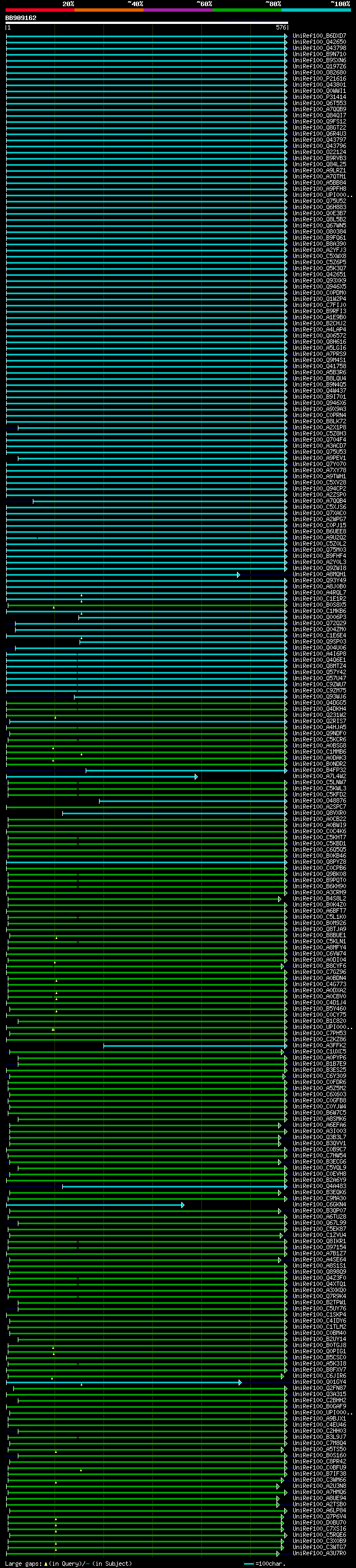Click the cyan ~100% identity color bar
The image size is (356, 1568).
(x=316, y=10)
